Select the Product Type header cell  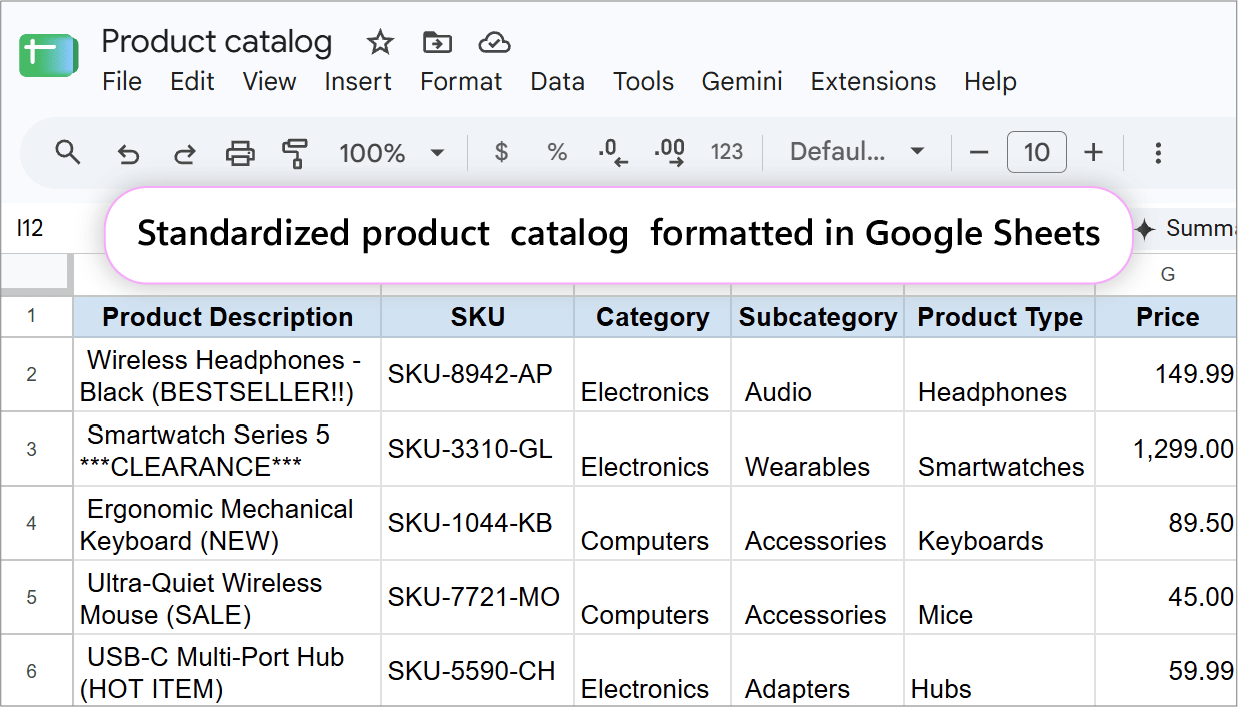[x=1000, y=317]
